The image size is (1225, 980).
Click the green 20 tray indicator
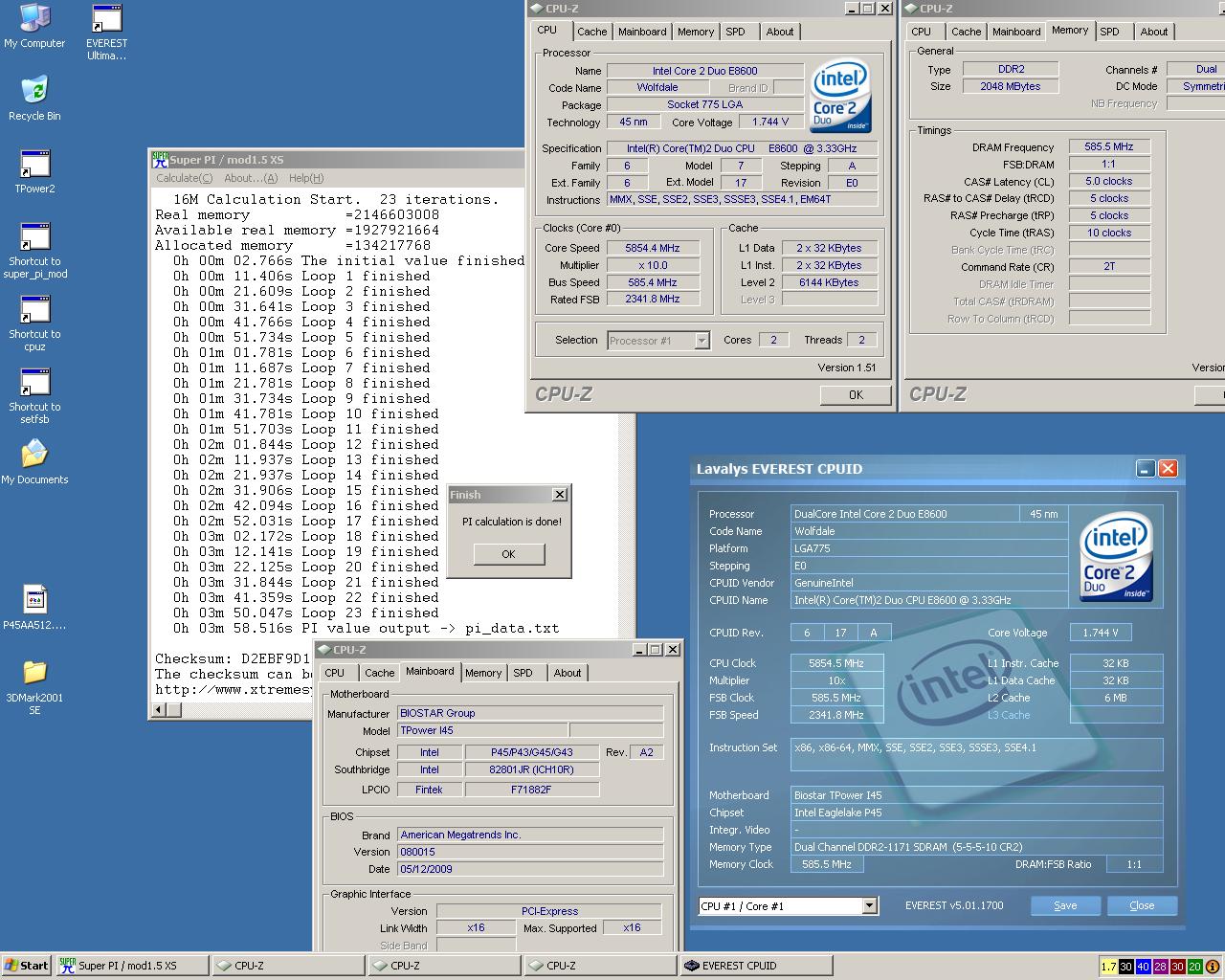pyautogui.click(x=1194, y=967)
